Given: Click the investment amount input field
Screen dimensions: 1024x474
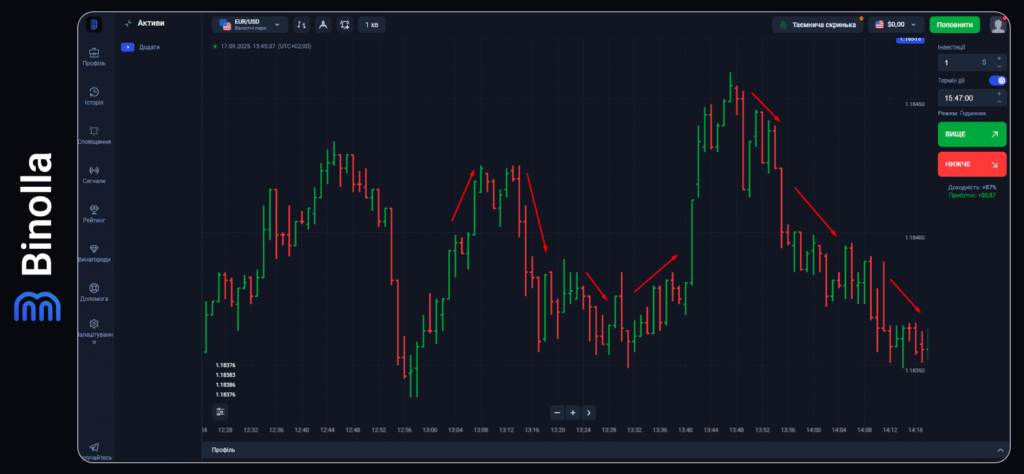Looking at the screenshot, I should click(x=960, y=62).
